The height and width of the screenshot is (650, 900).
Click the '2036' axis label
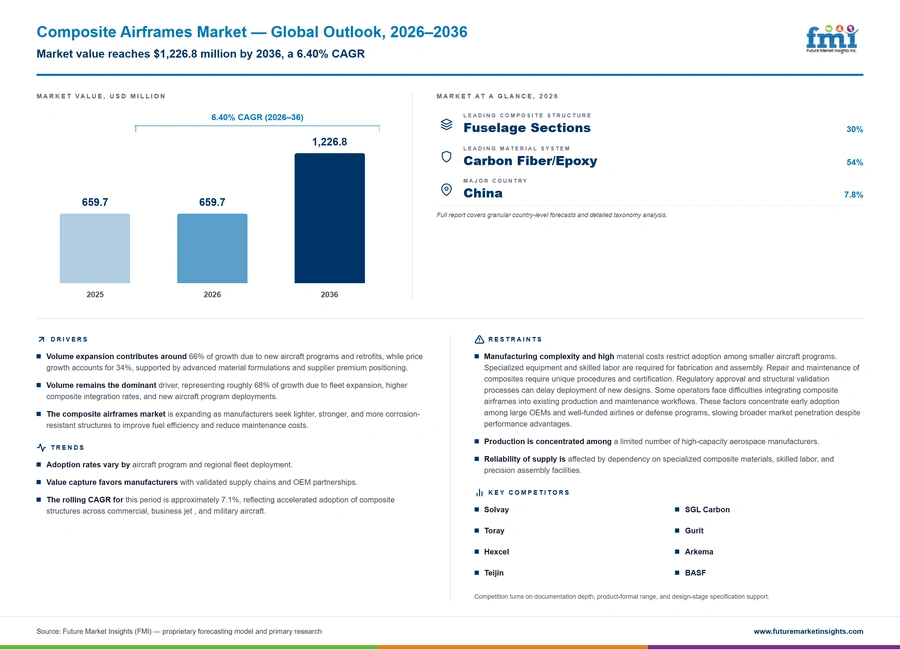pyautogui.click(x=329, y=295)
